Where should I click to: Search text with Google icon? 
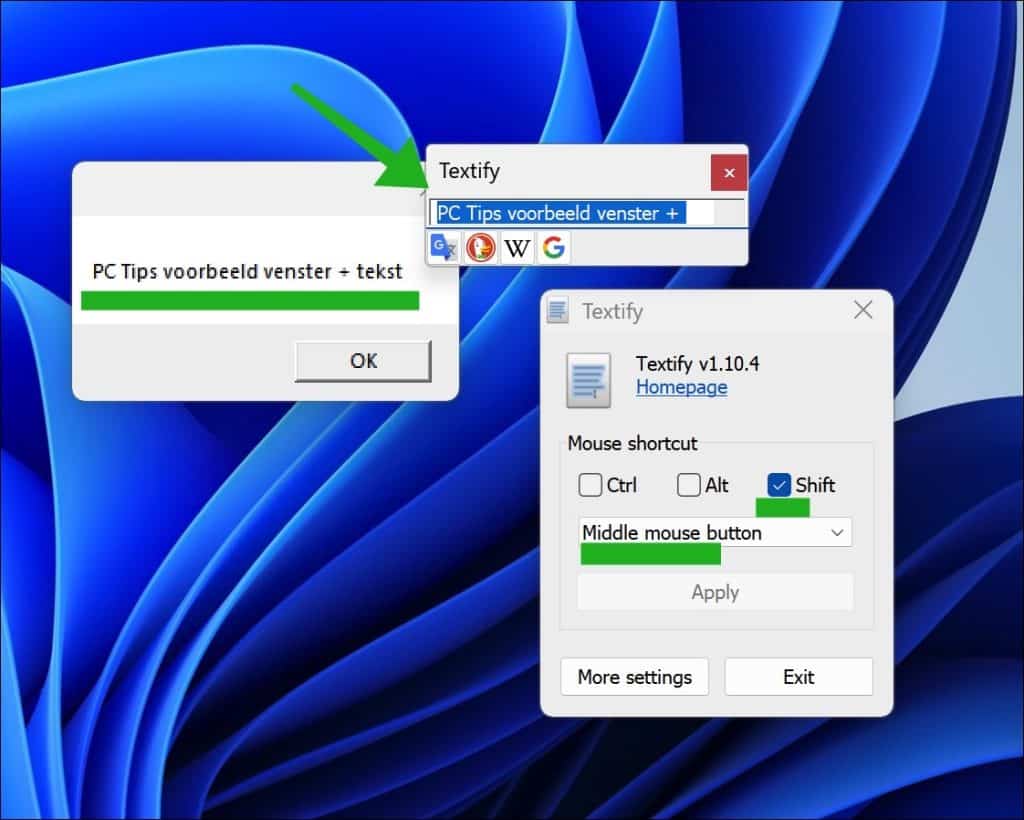553,248
